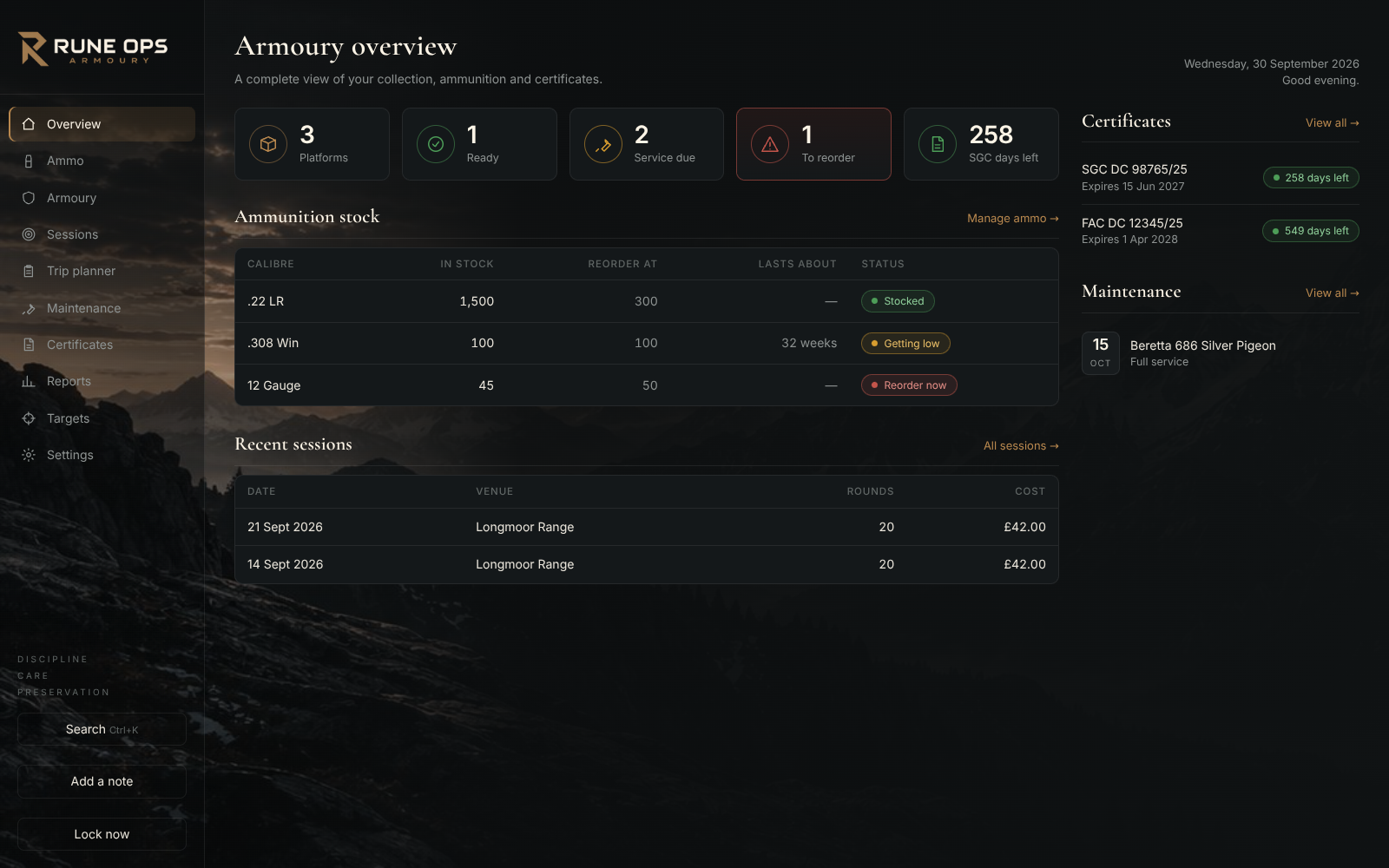Click the Trip planner clipboard icon
Viewport: 1389px width, 868px height.
click(29, 271)
